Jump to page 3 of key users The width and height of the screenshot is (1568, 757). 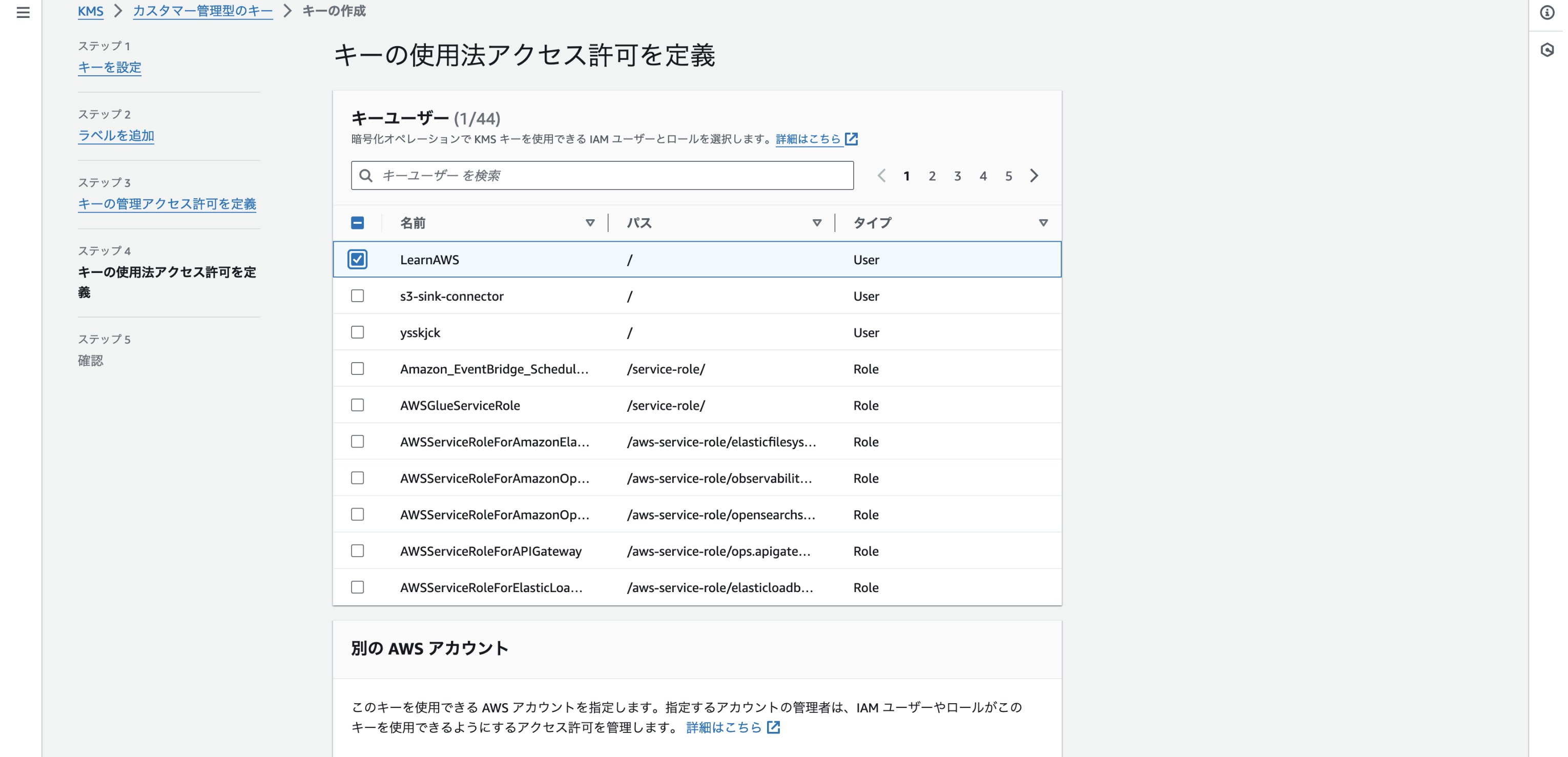[x=958, y=176]
